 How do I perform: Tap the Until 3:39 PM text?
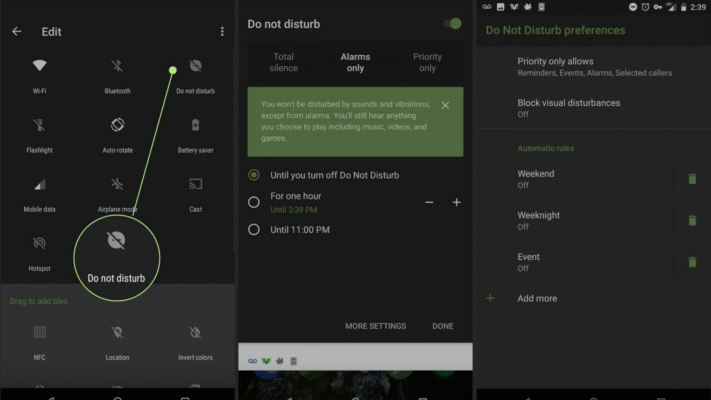pos(294,210)
